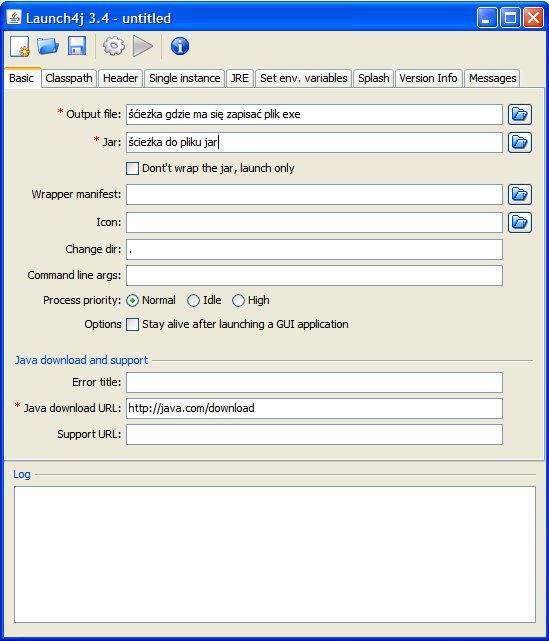This screenshot has height=641, width=549.
Task: Save configuration with the floppy disk icon
Action: point(77,46)
